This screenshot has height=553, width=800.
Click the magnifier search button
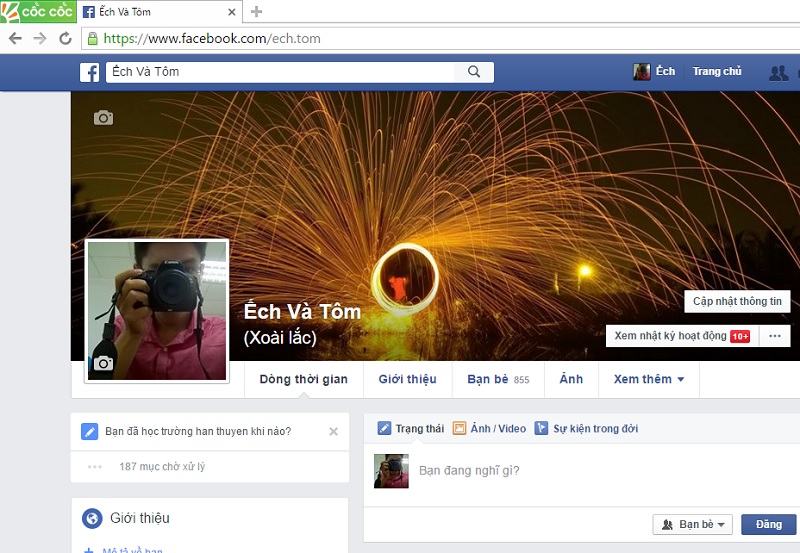point(474,72)
